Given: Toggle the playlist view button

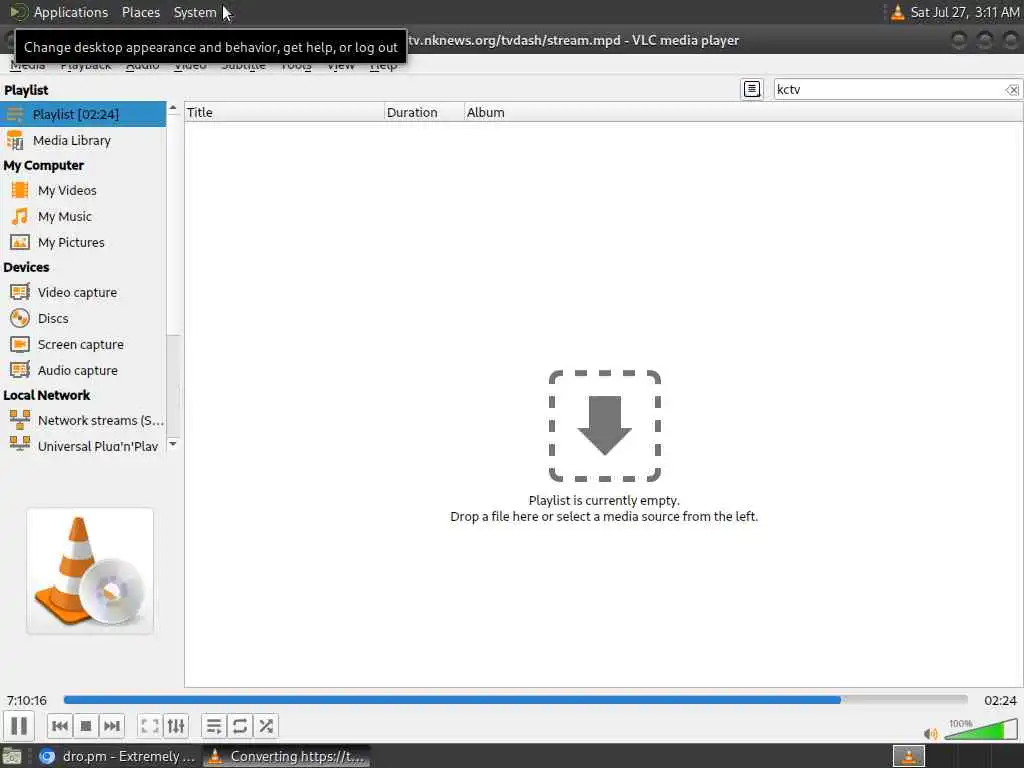Looking at the screenshot, I should click(214, 726).
